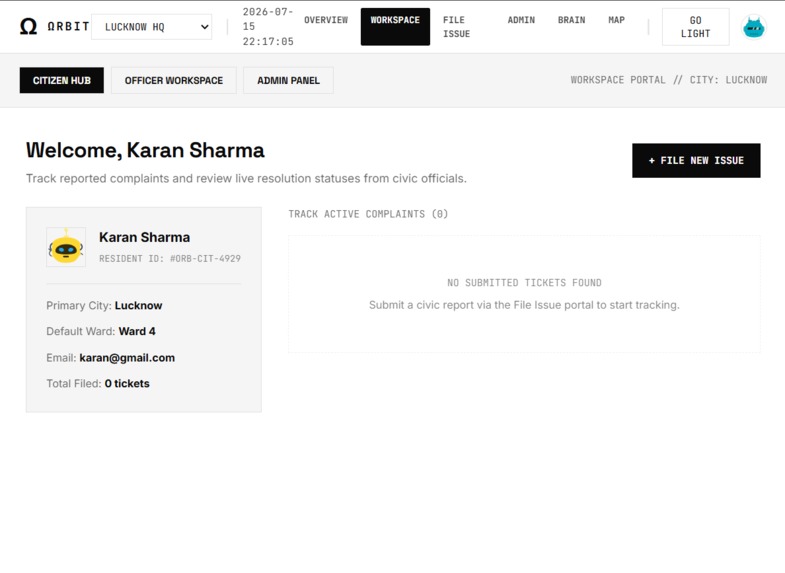Image resolution: width=785 pixels, height=573 pixels.
Task: Click the Welcome, Karan Sharma heading
Action: (x=145, y=150)
